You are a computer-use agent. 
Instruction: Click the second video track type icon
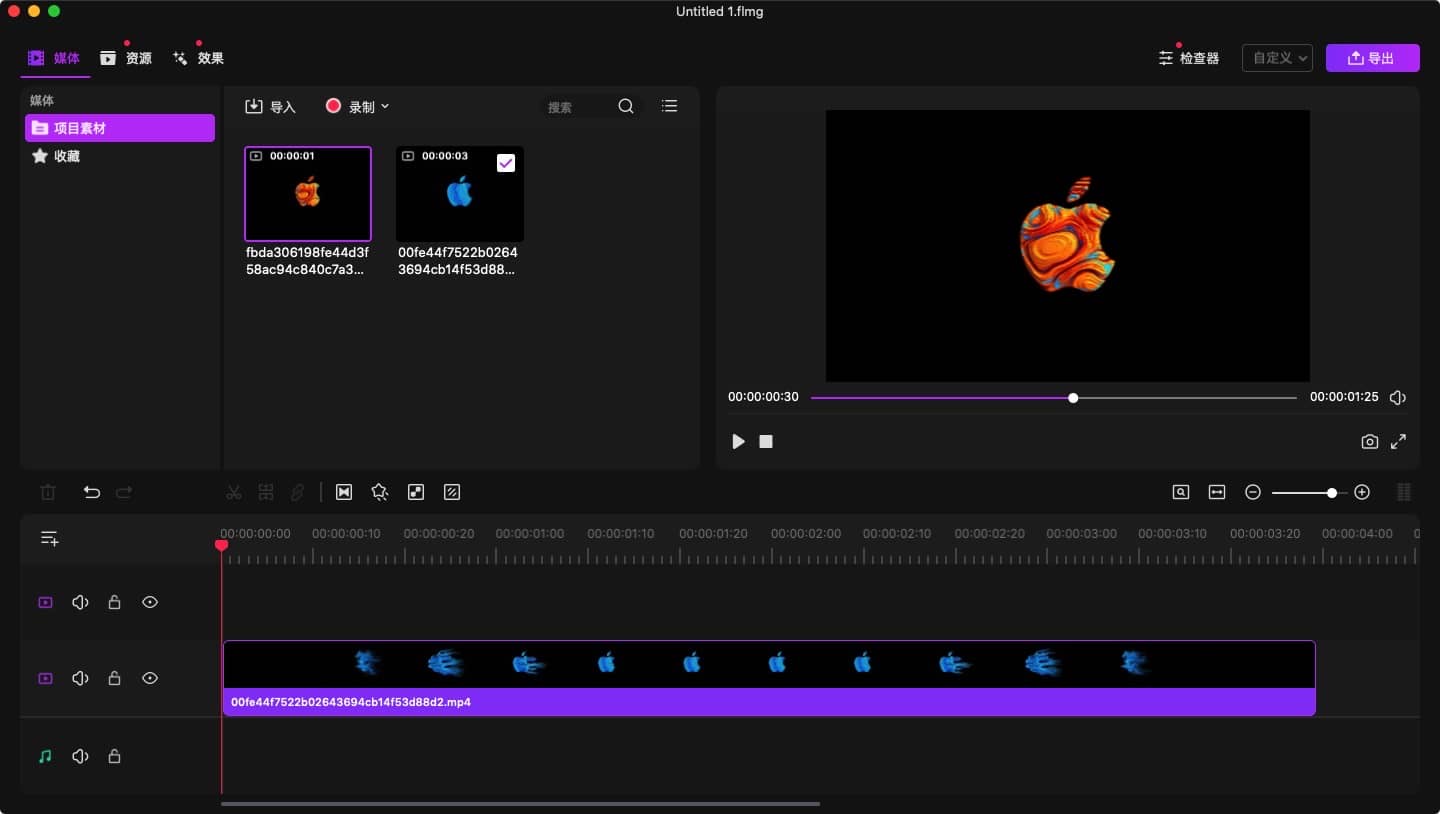[x=45, y=678]
